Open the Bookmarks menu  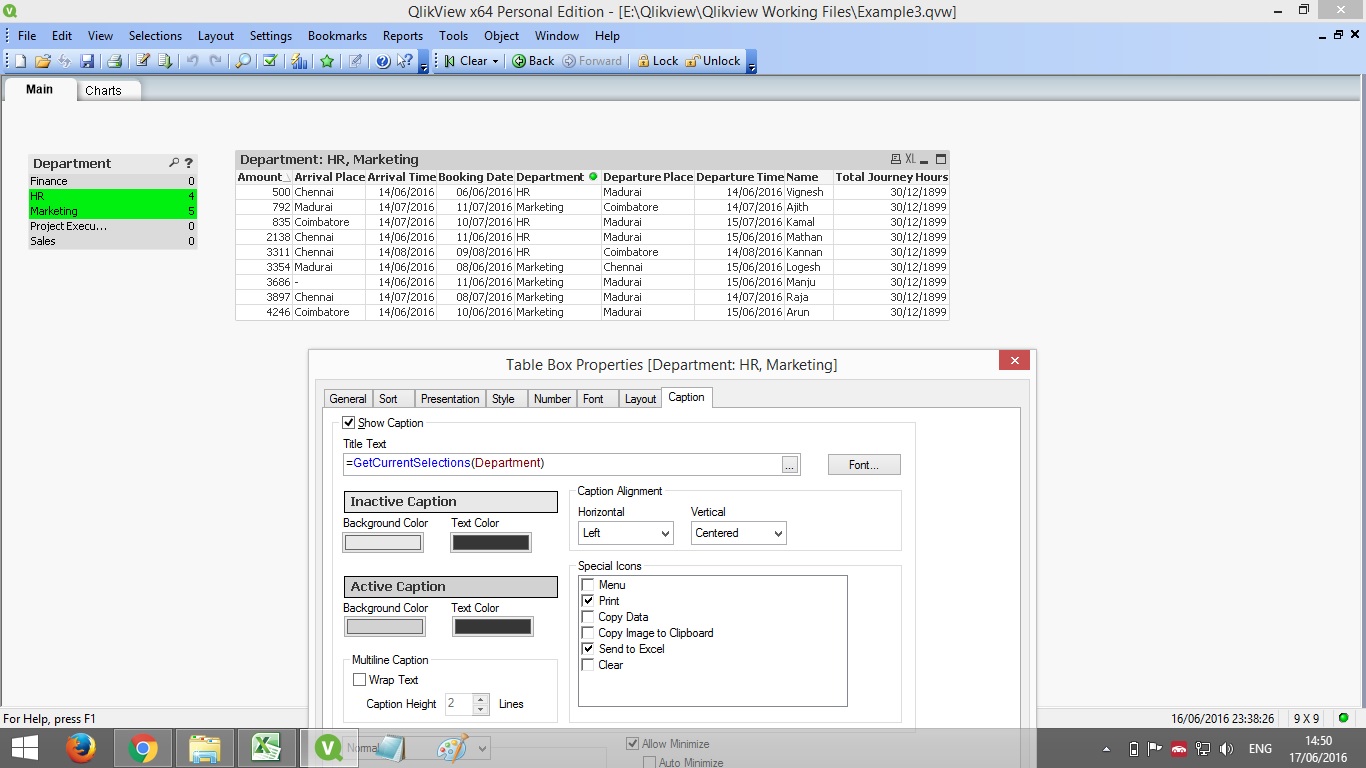[337, 35]
